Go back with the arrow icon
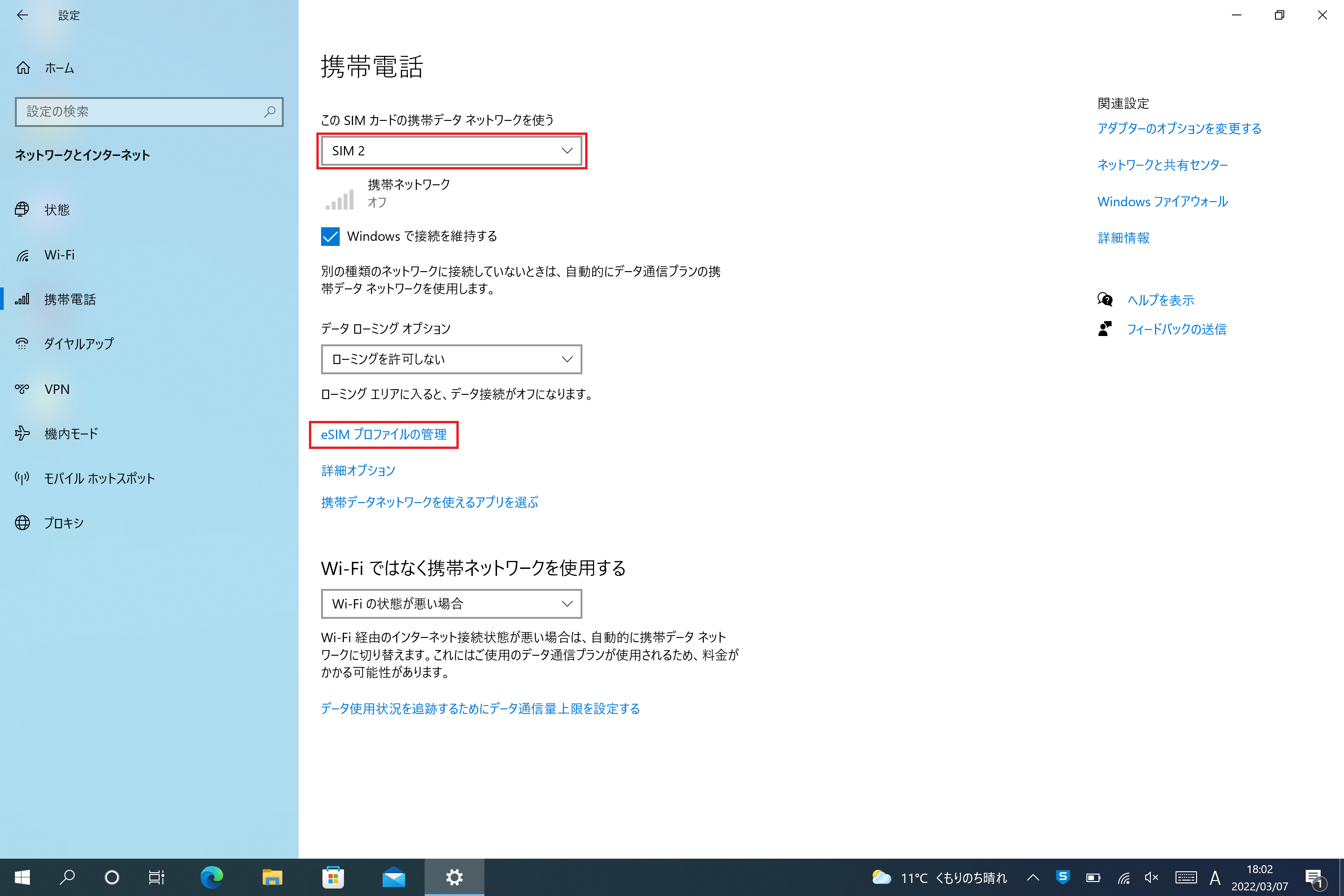This screenshot has width=1344, height=896. (22, 15)
